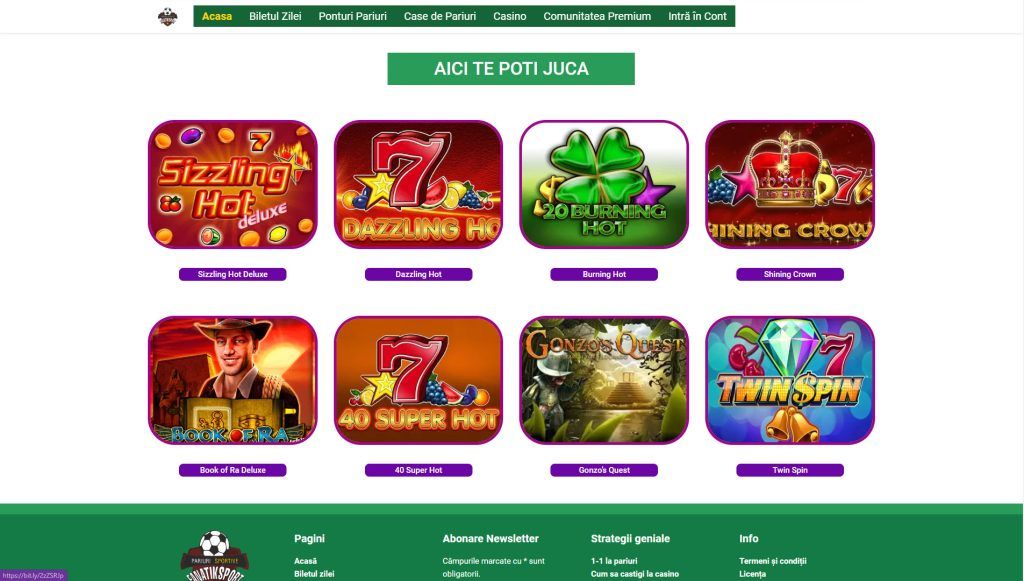The image size is (1024, 581).
Task: Click the Intră în Cont menu link
Action: point(697,16)
